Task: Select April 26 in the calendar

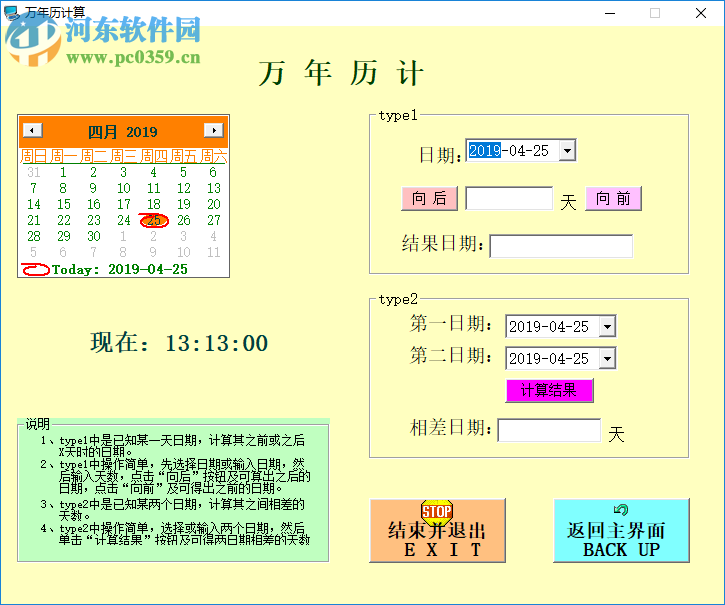Action: [184, 220]
